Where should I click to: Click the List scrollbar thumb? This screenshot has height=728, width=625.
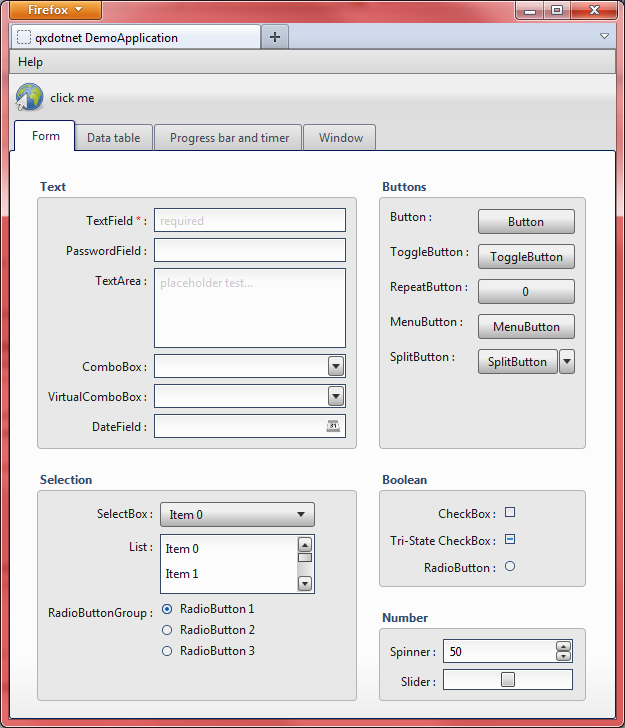tap(305, 558)
